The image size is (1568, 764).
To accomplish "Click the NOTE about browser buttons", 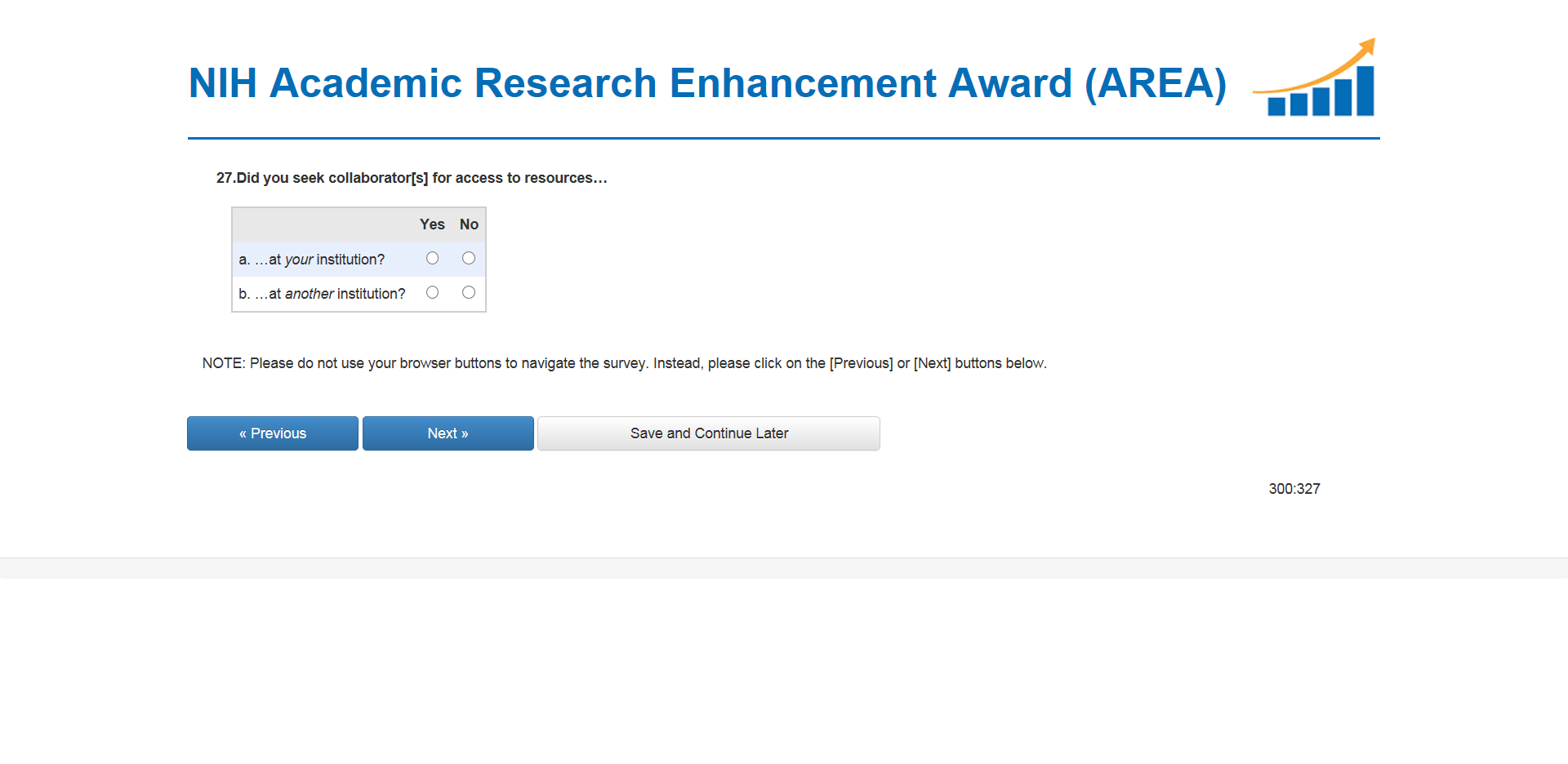I will click(x=624, y=363).
